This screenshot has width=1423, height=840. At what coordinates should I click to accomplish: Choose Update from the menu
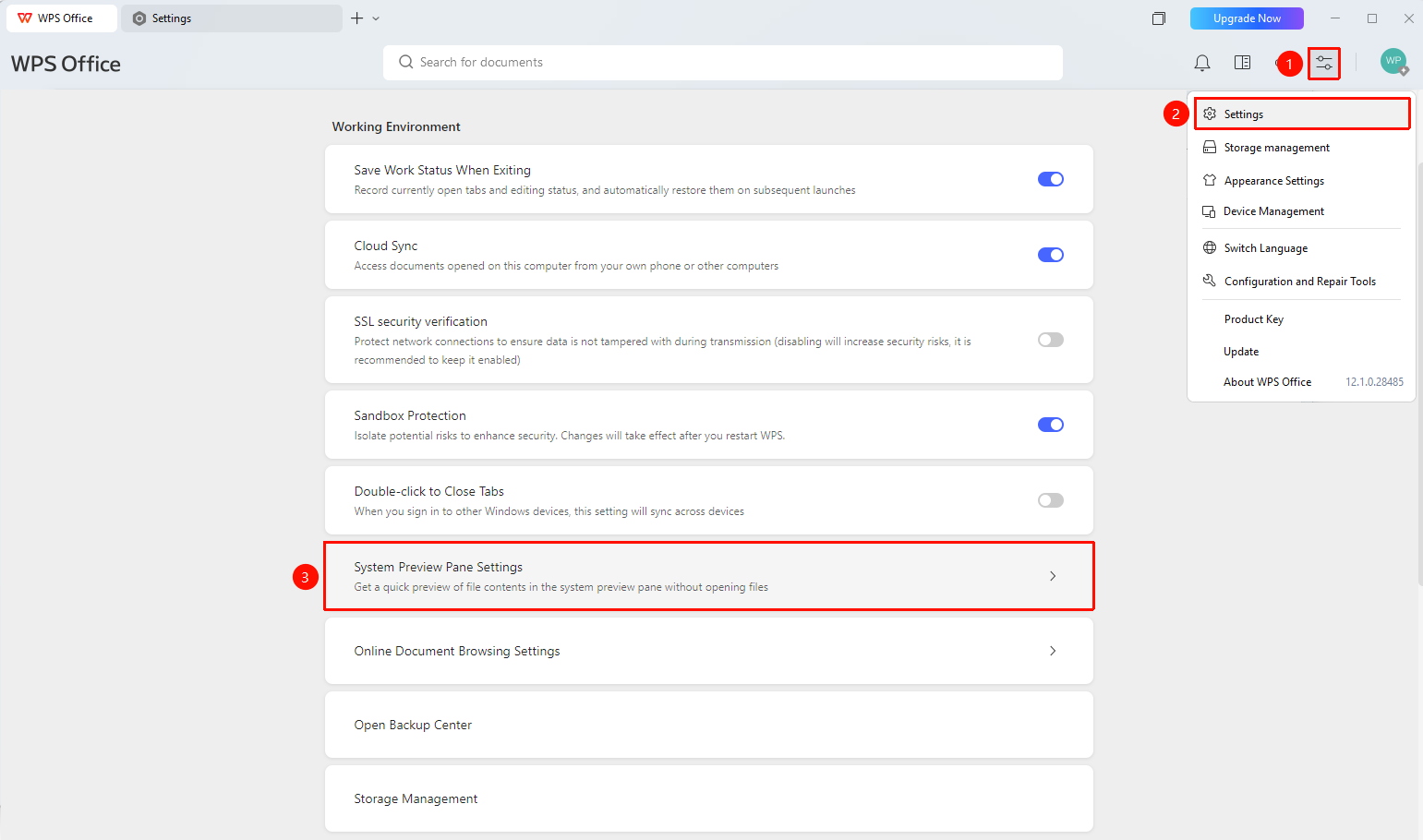click(1241, 352)
